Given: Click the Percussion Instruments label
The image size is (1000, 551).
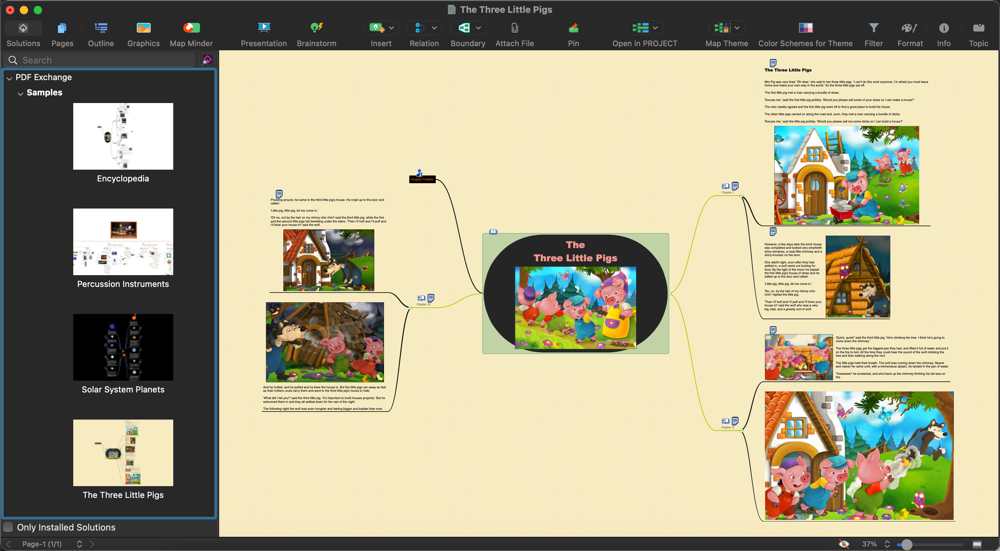Looking at the screenshot, I should point(123,284).
